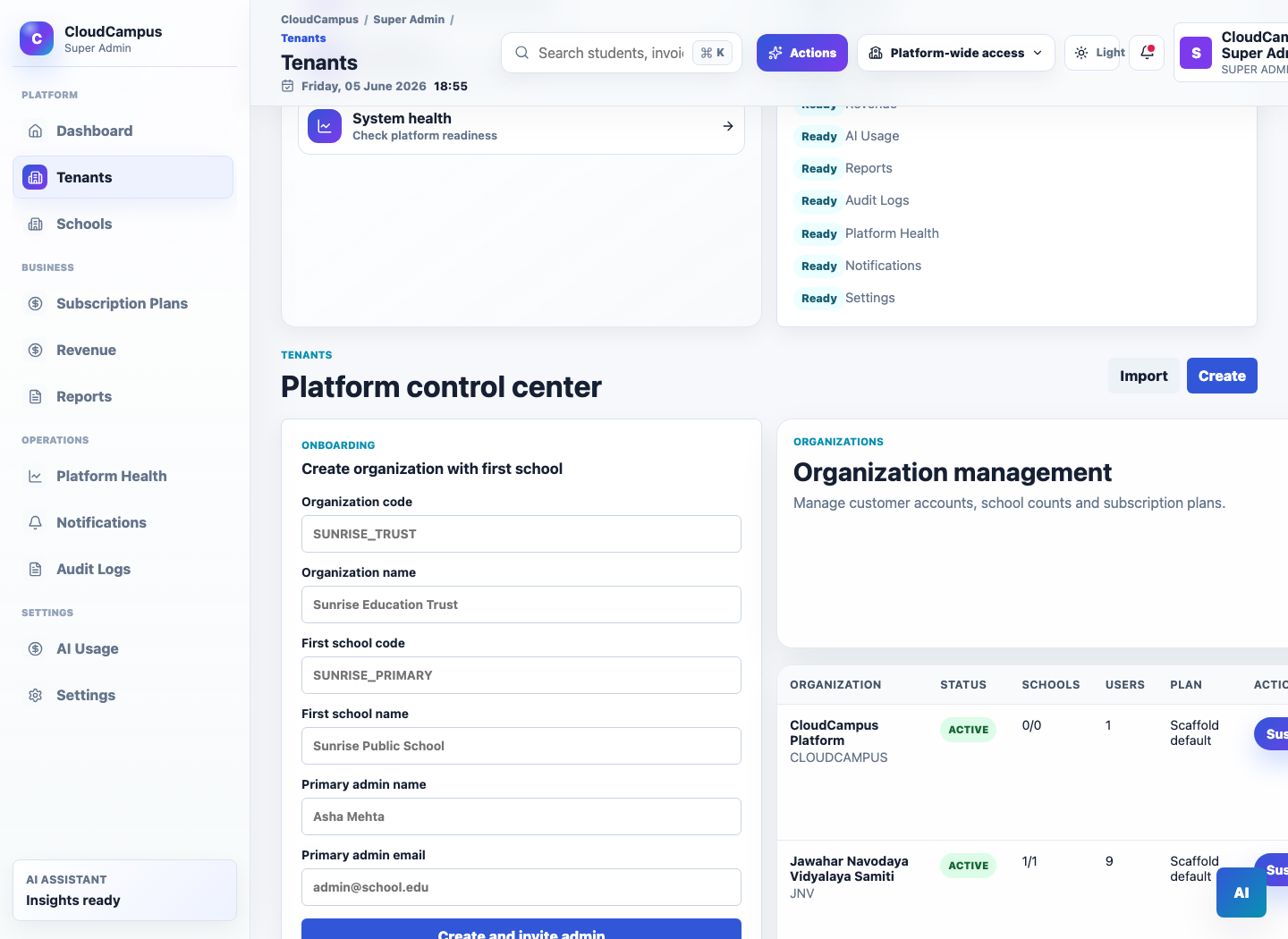Click the blue Create button
The width and height of the screenshot is (1288, 939).
pos(1222,376)
